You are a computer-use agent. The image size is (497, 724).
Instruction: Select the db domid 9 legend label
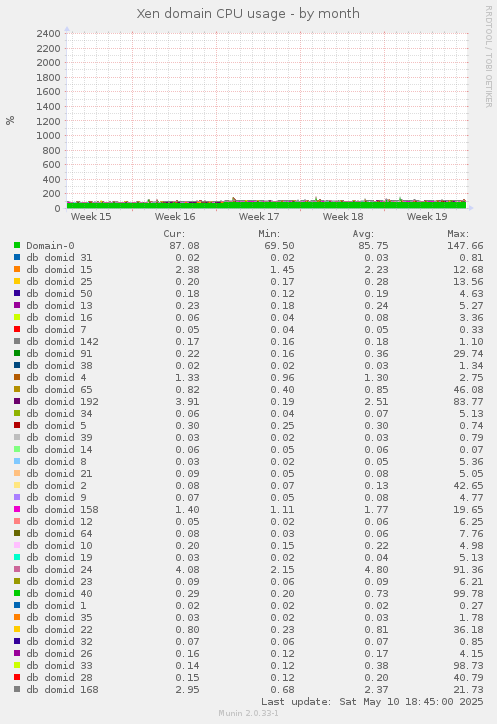click(x=56, y=498)
